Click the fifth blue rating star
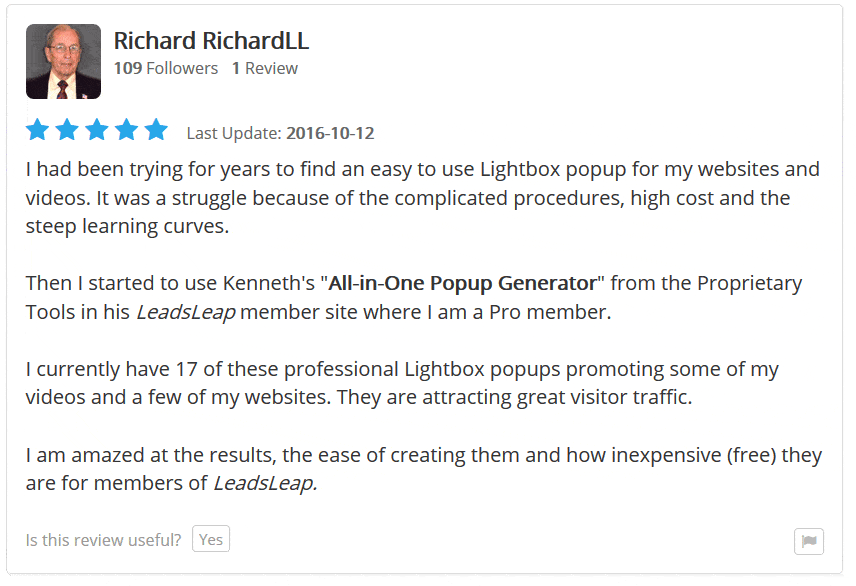 (x=157, y=130)
